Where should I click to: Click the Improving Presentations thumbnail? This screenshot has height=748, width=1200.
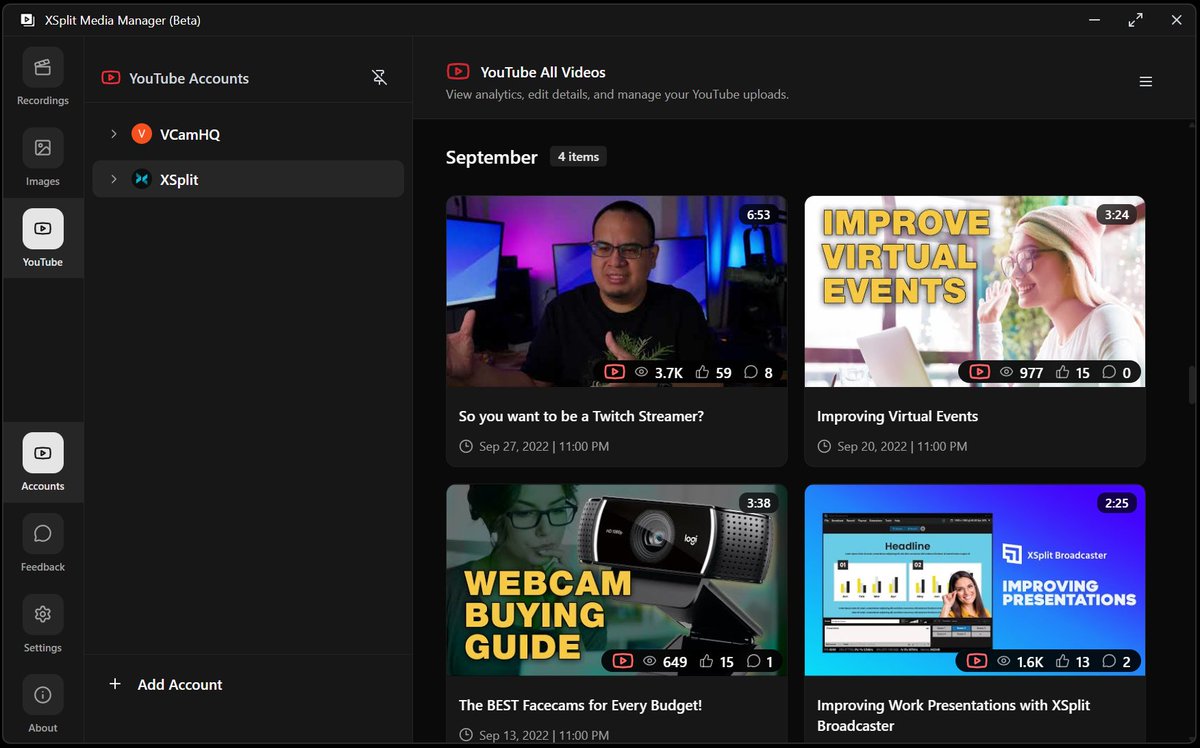(x=975, y=580)
